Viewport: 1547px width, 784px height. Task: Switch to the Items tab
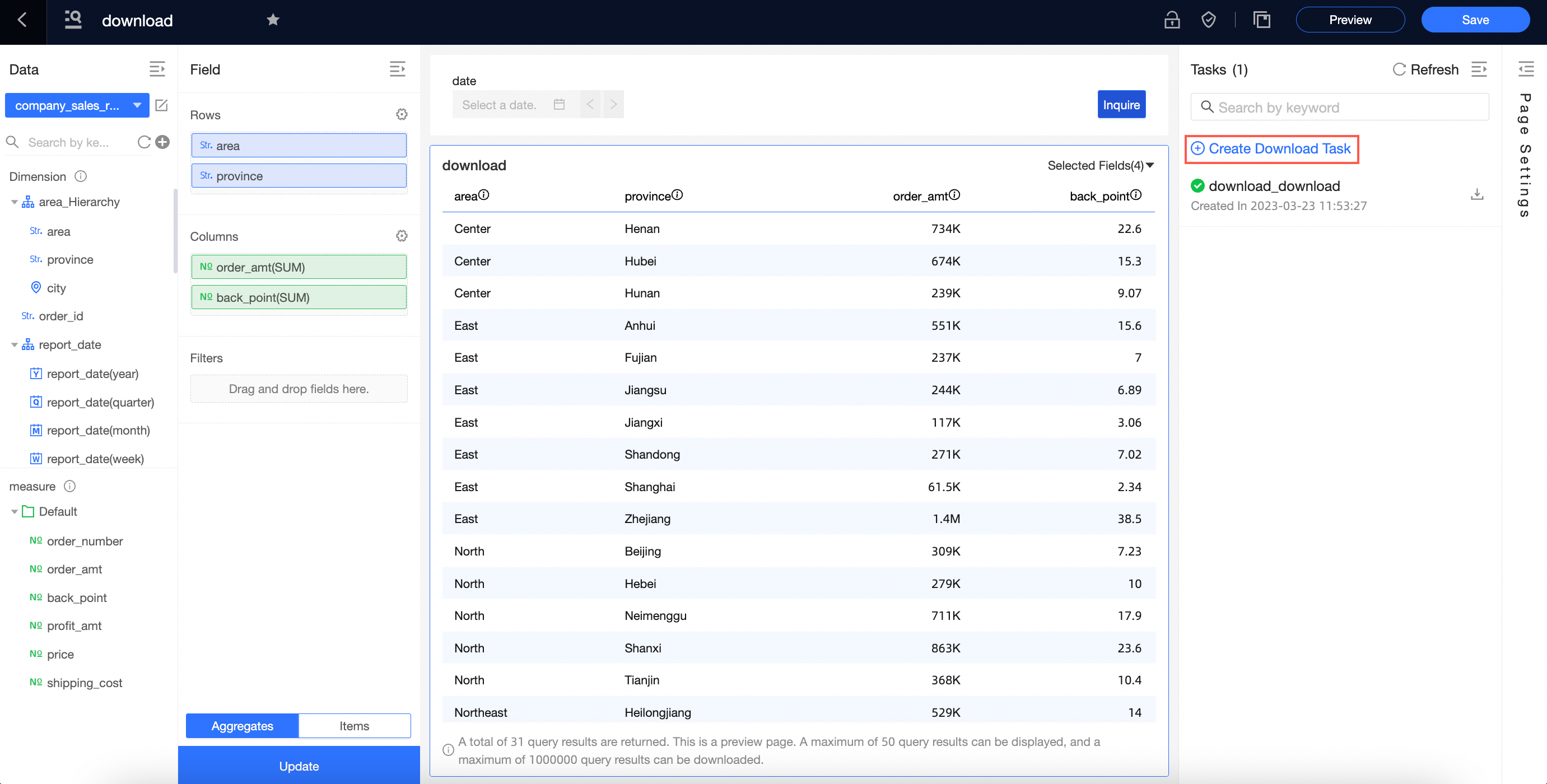[355, 725]
